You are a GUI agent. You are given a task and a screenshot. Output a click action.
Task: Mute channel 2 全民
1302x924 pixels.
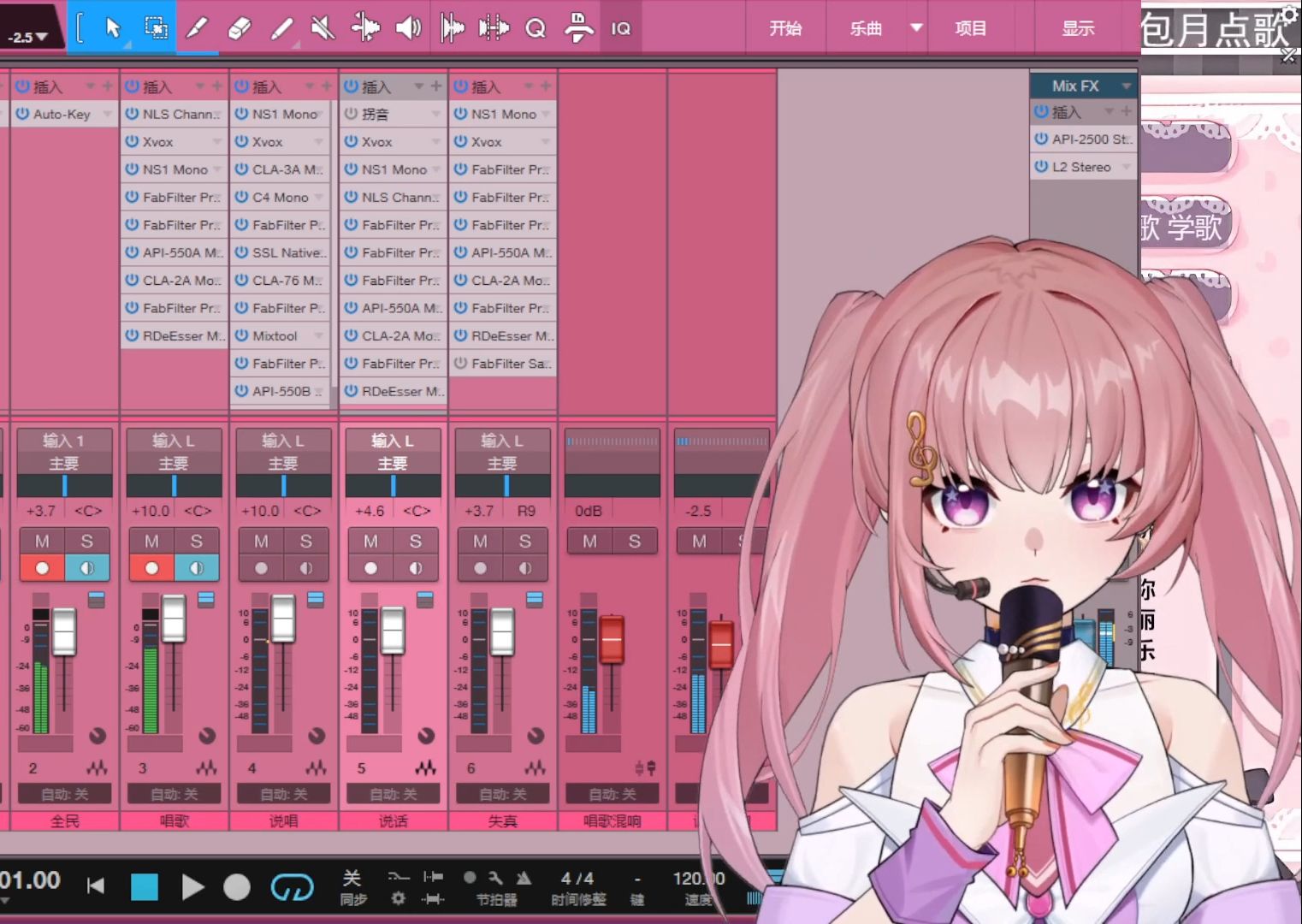click(42, 541)
